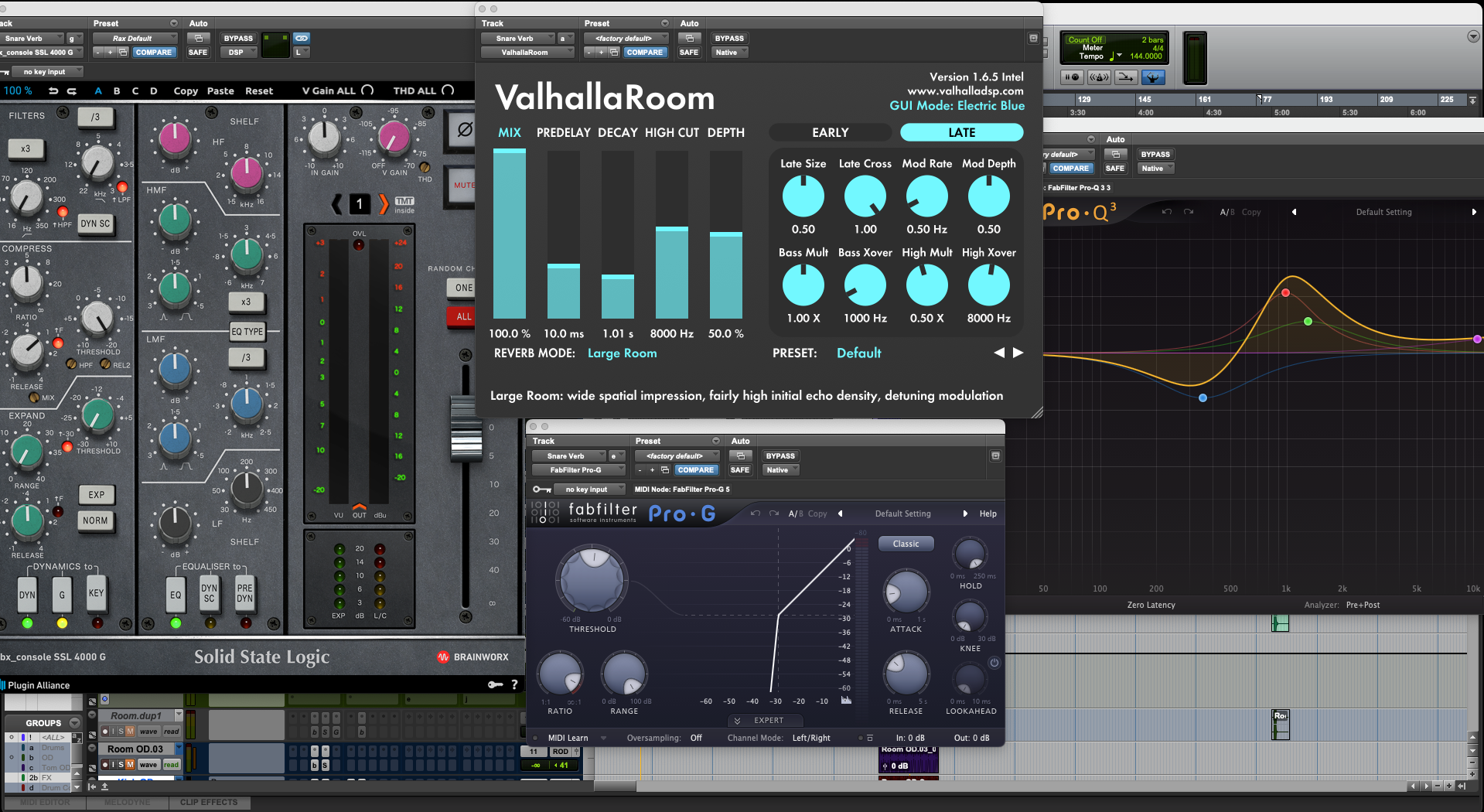Screen dimensions: 1484x812
Task: Click V Gain ALL knob icon
Action: coord(367,90)
